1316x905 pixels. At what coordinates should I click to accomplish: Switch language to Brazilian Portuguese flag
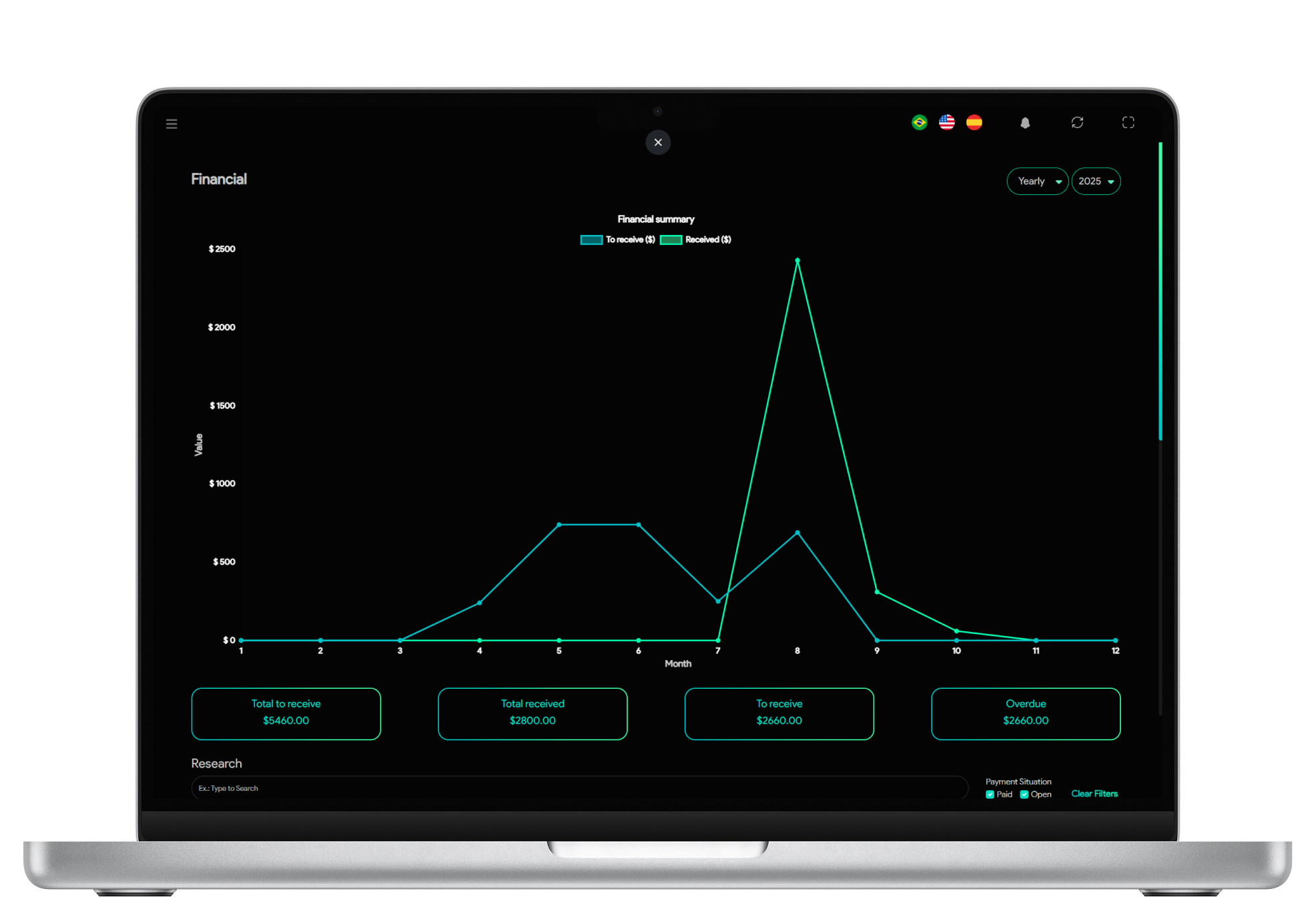[x=919, y=122]
